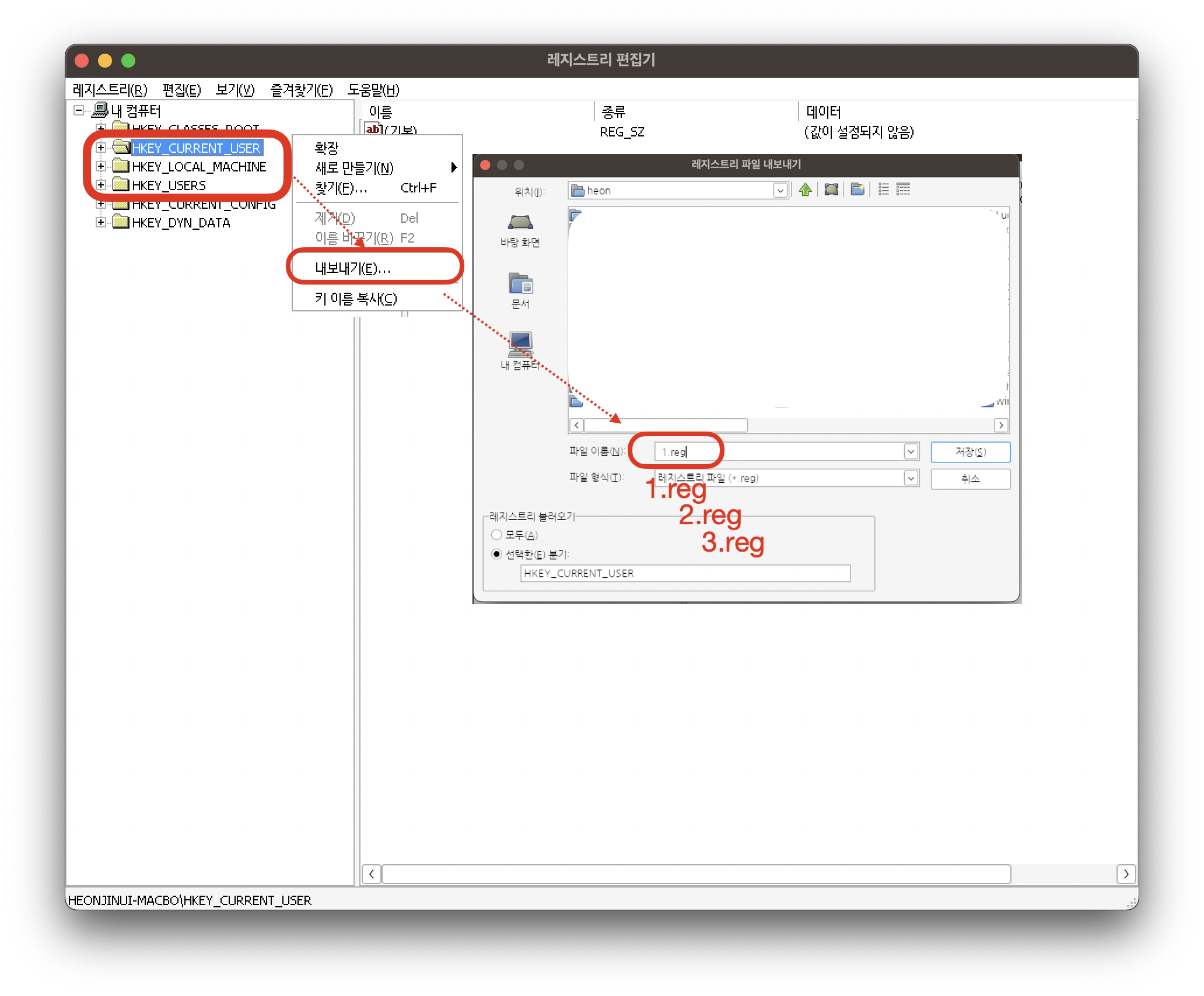Open the 즐겨찾기(F) menu in the menu bar
The image size is (1204, 996).
point(301,90)
